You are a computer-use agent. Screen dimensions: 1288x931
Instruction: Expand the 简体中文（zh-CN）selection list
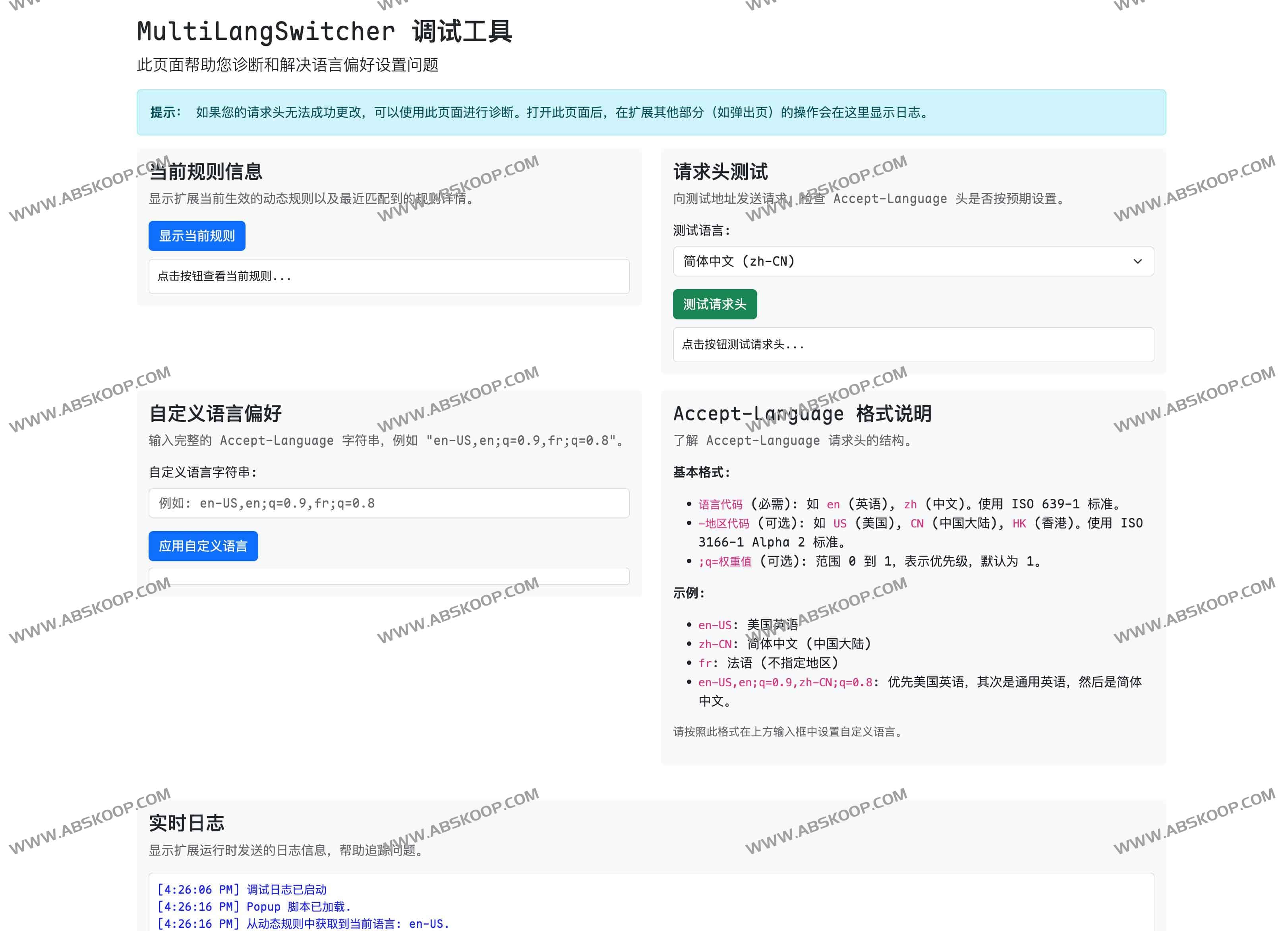coord(912,262)
